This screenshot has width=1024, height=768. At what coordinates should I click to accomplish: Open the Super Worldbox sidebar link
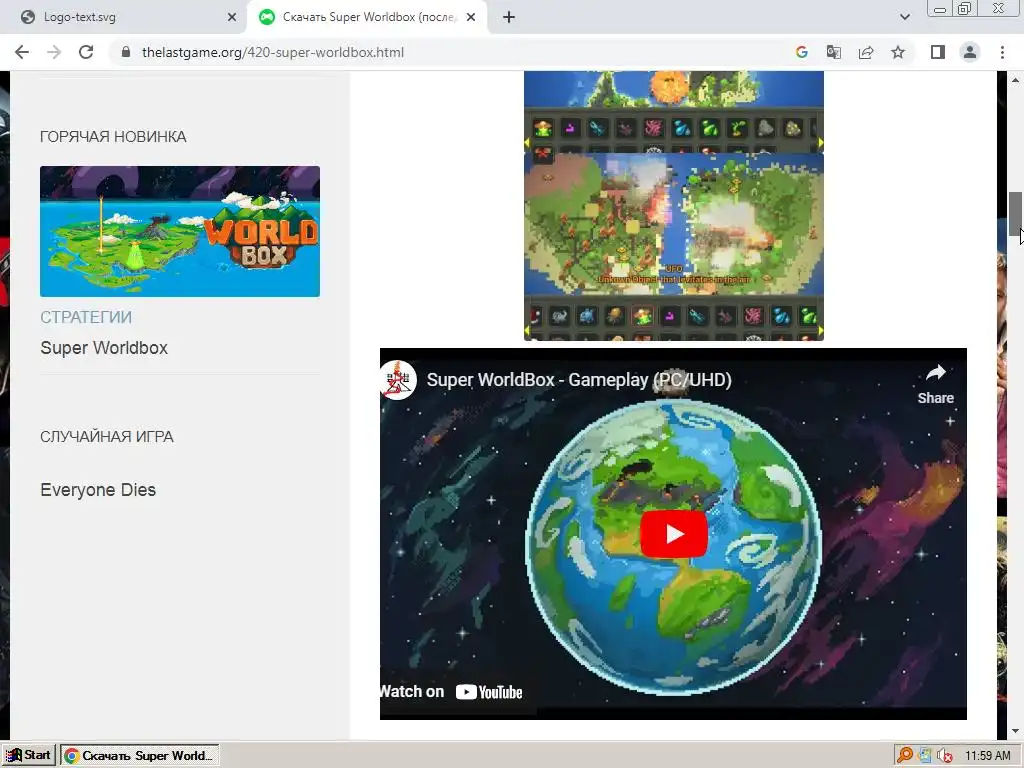tap(104, 348)
